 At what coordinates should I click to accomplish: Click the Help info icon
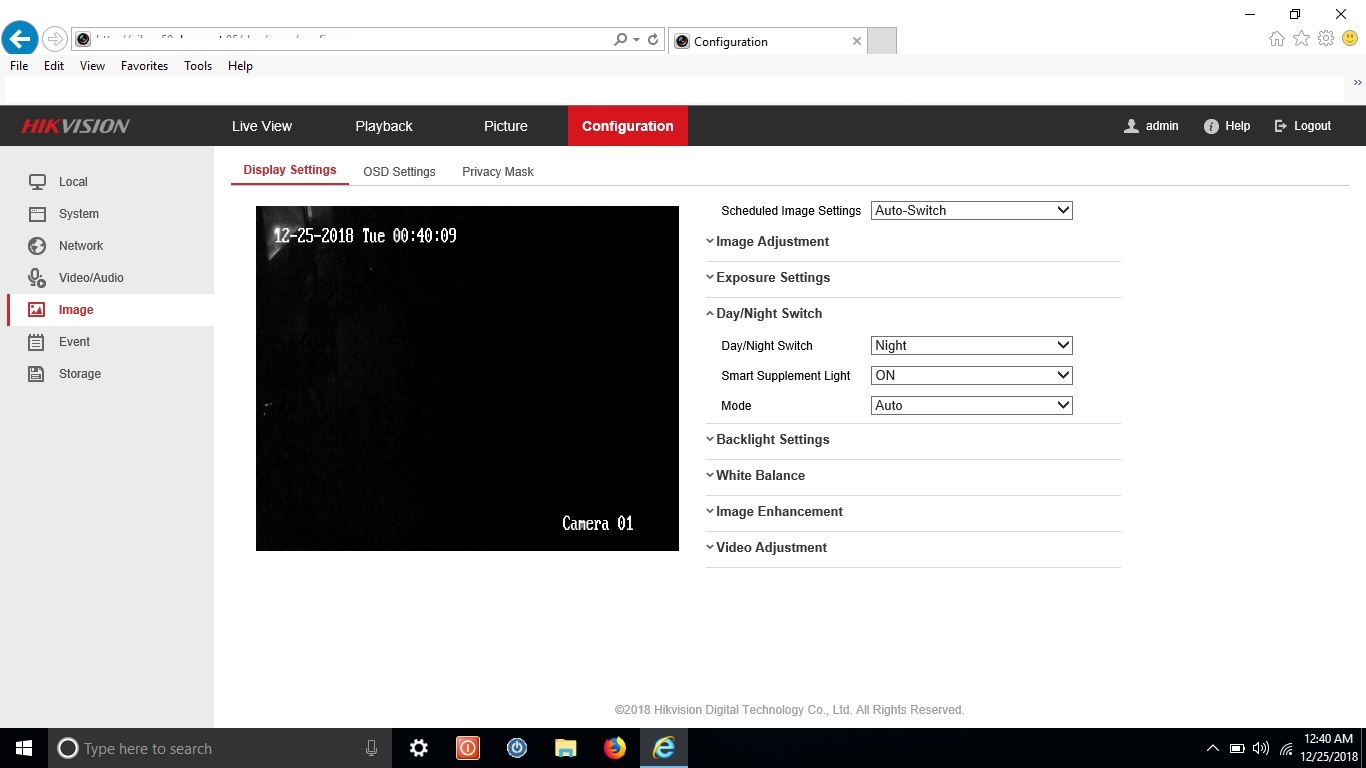(x=1211, y=126)
